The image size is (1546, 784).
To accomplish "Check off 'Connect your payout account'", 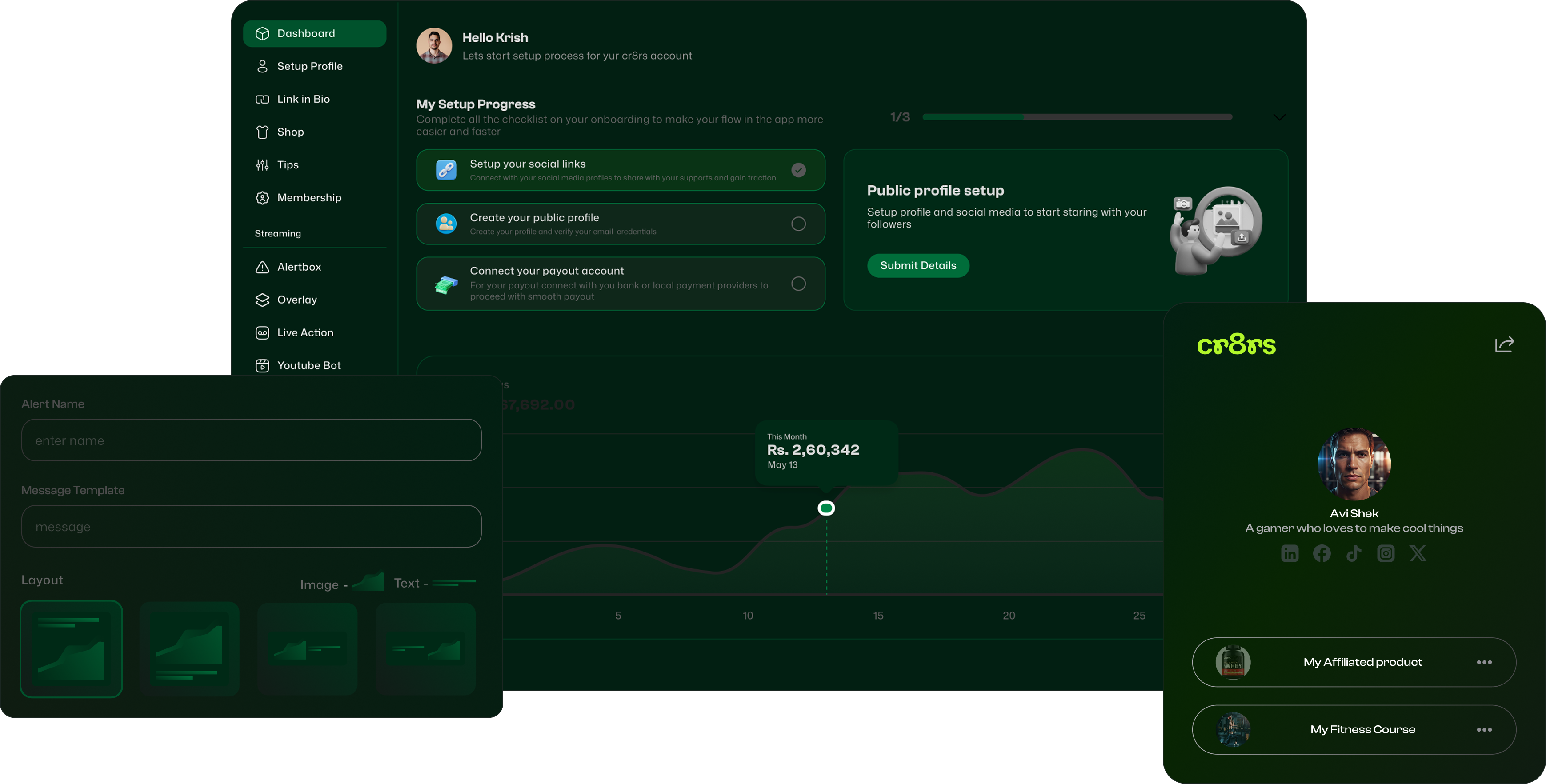I will 798,283.
